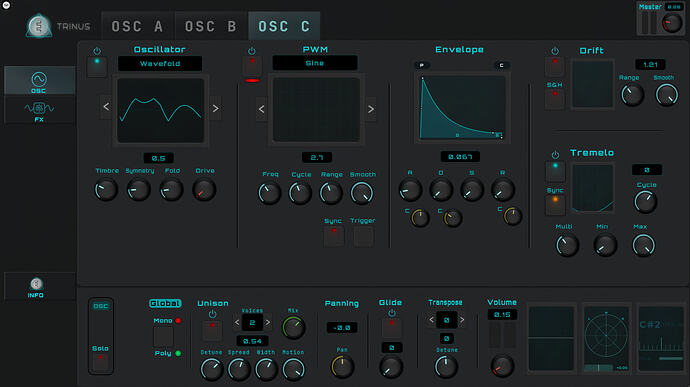Toggle the Tremolo power icon
The width and height of the screenshot is (690, 387).
point(555,155)
